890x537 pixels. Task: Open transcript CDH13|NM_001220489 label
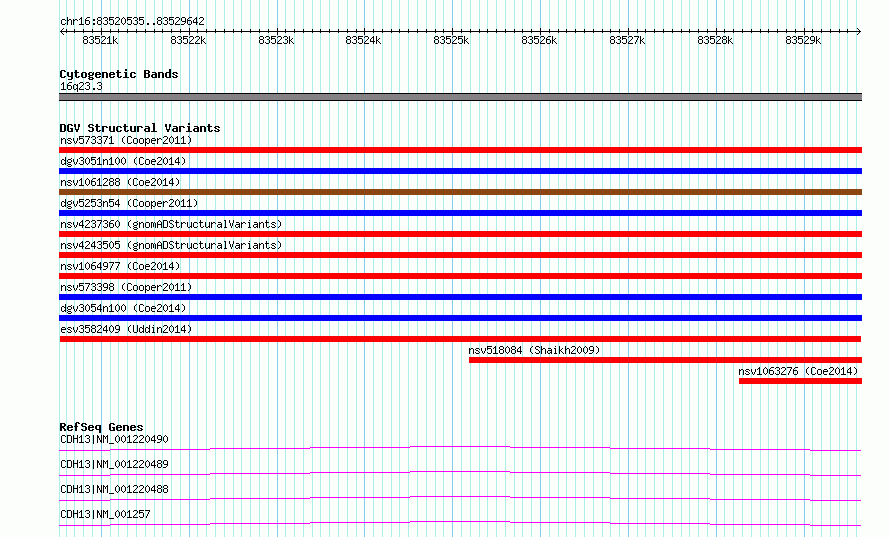pos(114,464)
